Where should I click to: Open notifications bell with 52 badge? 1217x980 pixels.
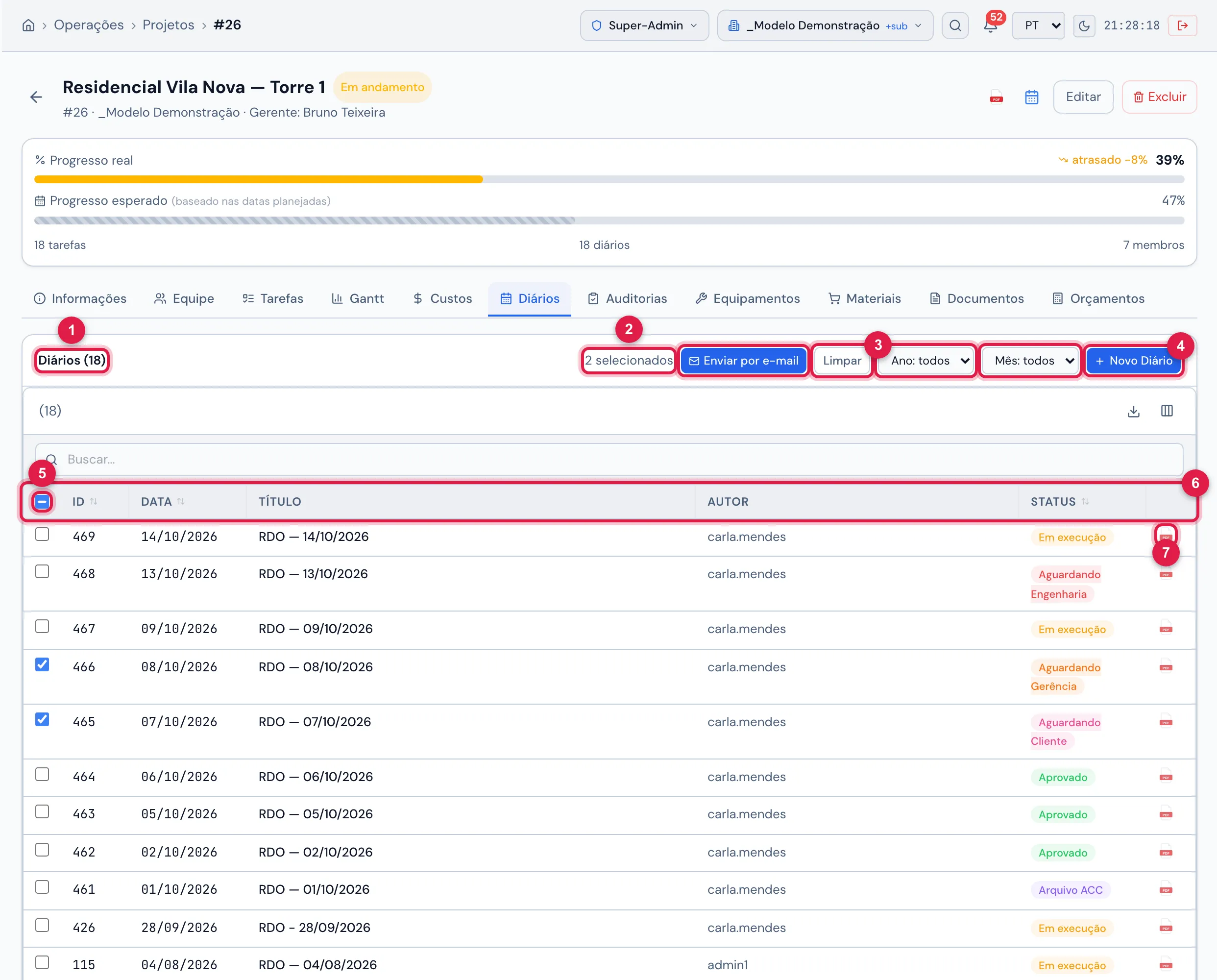click(991, 25)
